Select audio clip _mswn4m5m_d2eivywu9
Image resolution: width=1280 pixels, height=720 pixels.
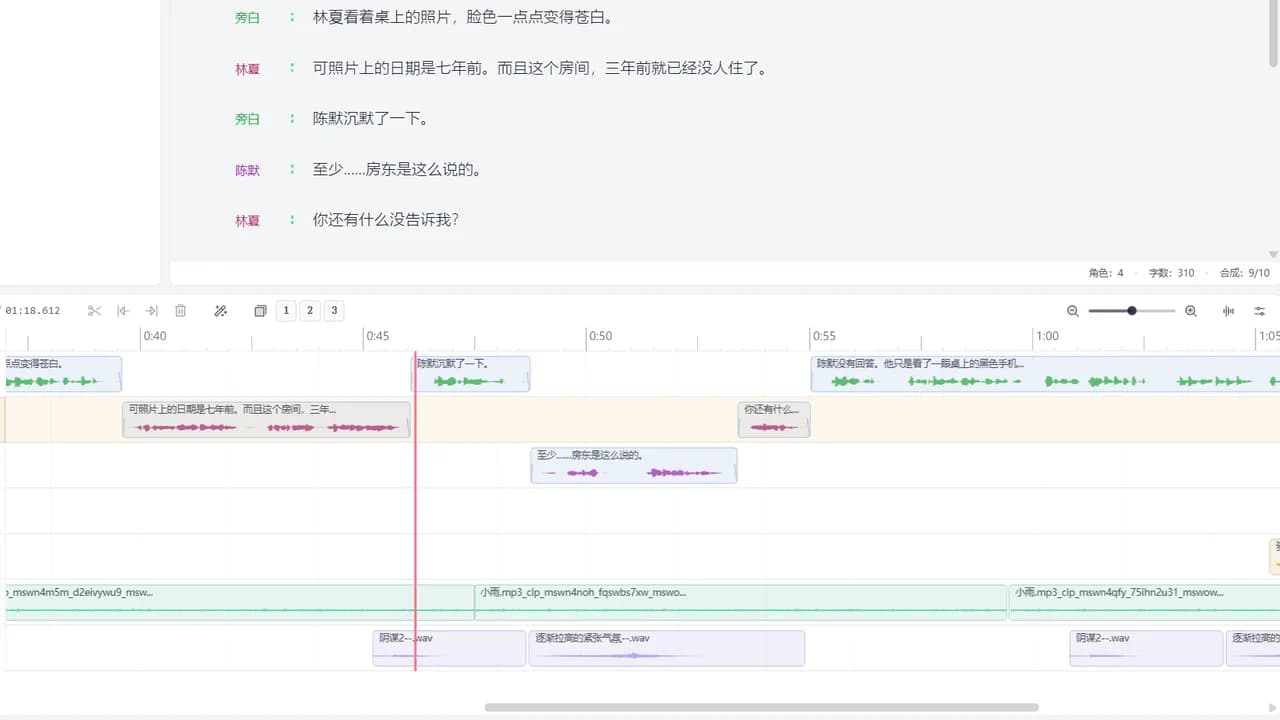(239, 602)
